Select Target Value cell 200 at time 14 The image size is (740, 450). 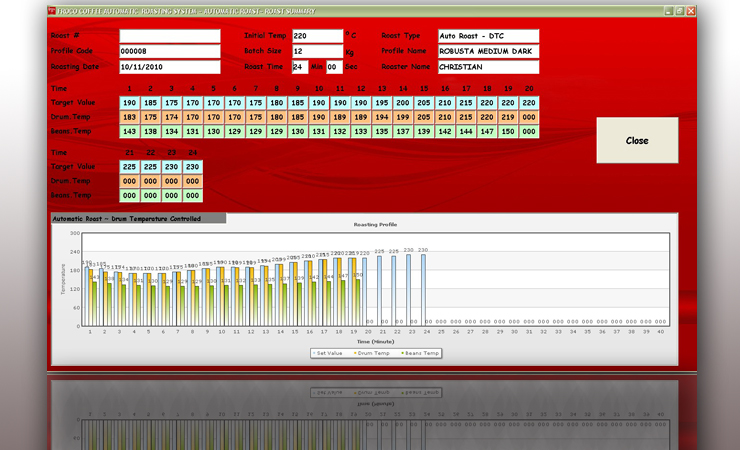click(403, 102)
